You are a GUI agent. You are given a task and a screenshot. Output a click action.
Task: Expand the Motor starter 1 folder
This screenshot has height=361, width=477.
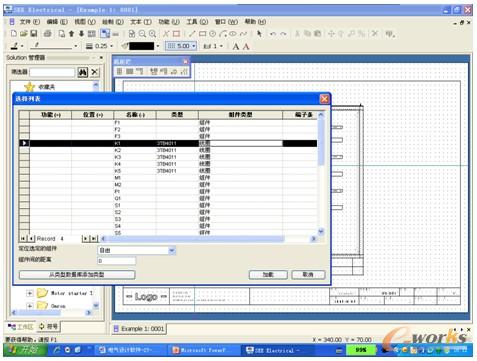click(30, 293)
